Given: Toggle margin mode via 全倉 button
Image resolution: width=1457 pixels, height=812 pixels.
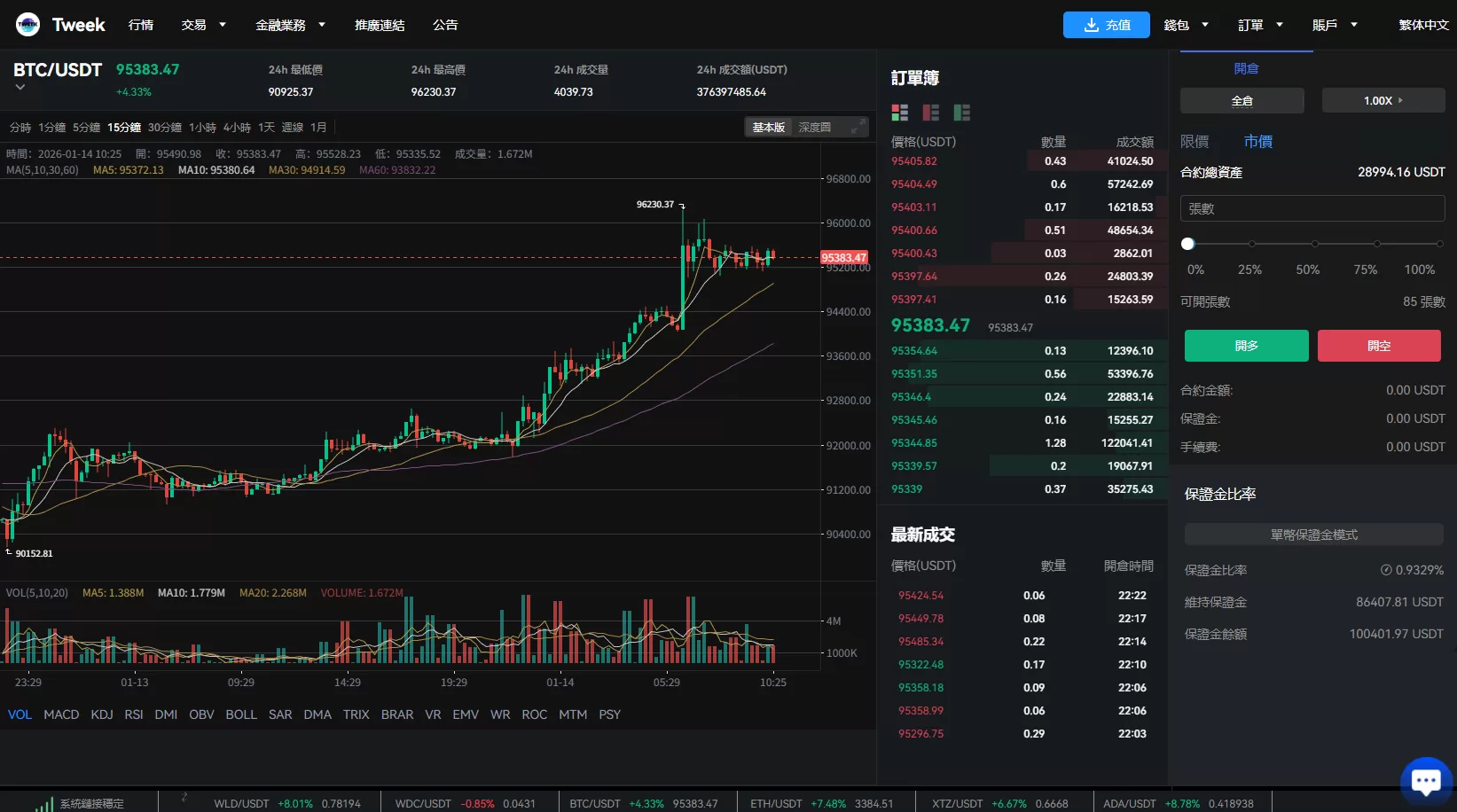Looking at the screenshot, I should pos(1242,100).
